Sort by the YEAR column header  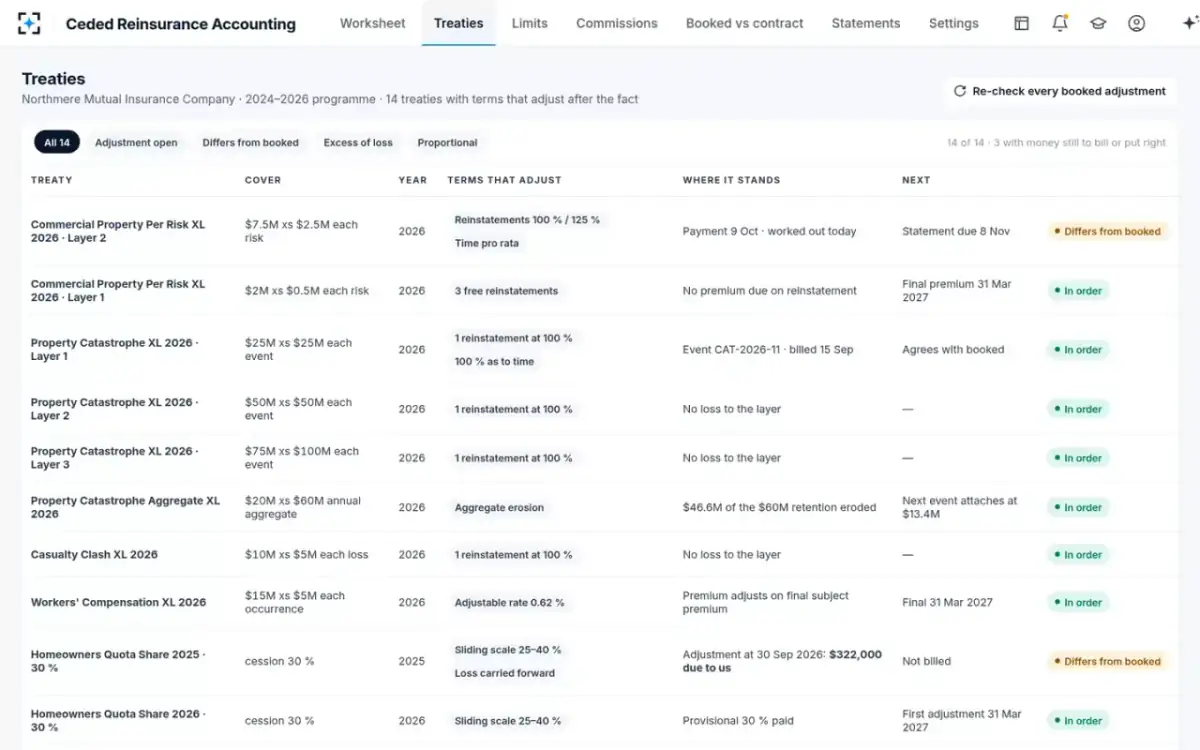pyautogui.click(x=412, y=180)
